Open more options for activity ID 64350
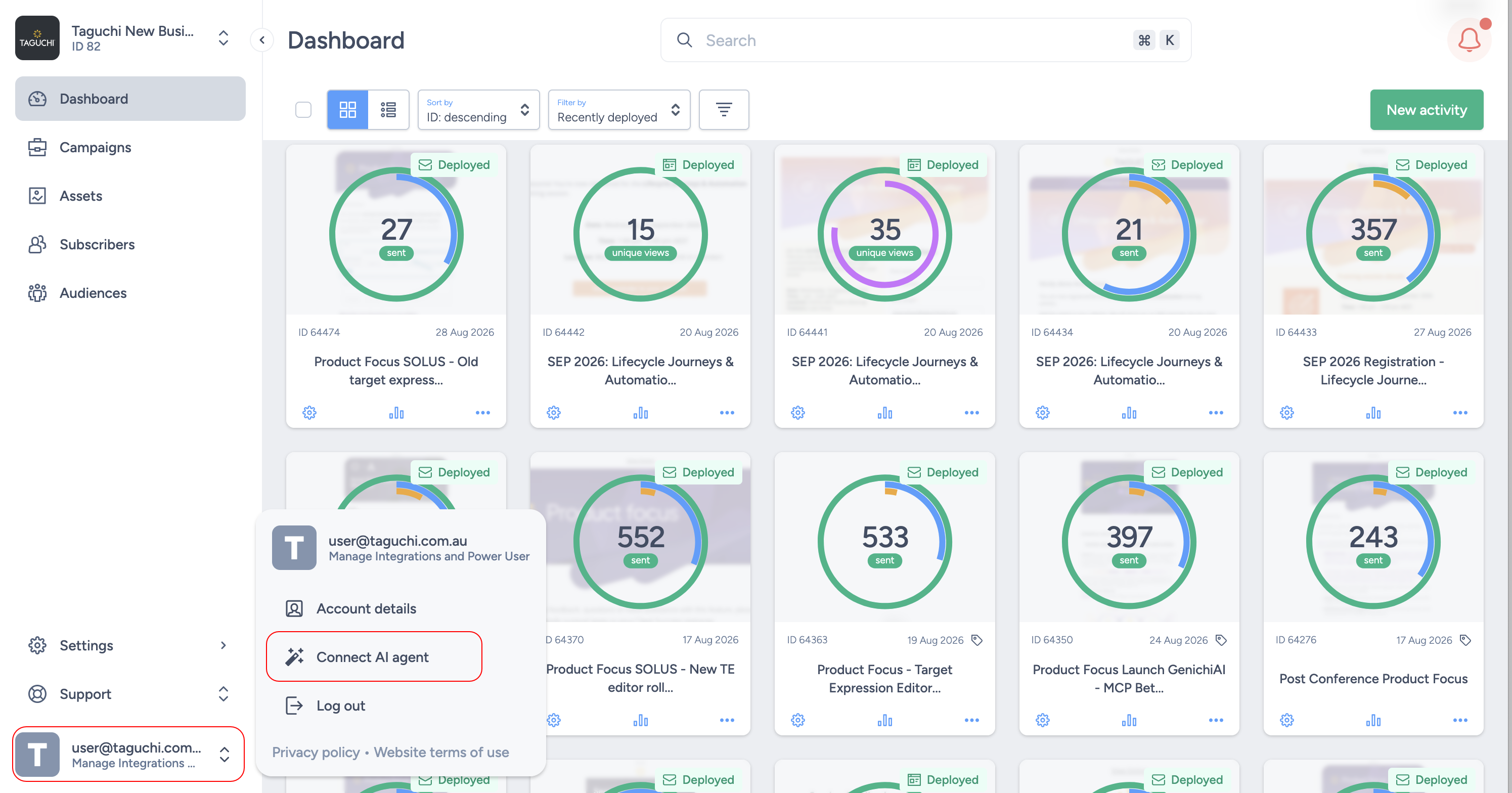The image size is (1512, 793). tap(1216, 720)
